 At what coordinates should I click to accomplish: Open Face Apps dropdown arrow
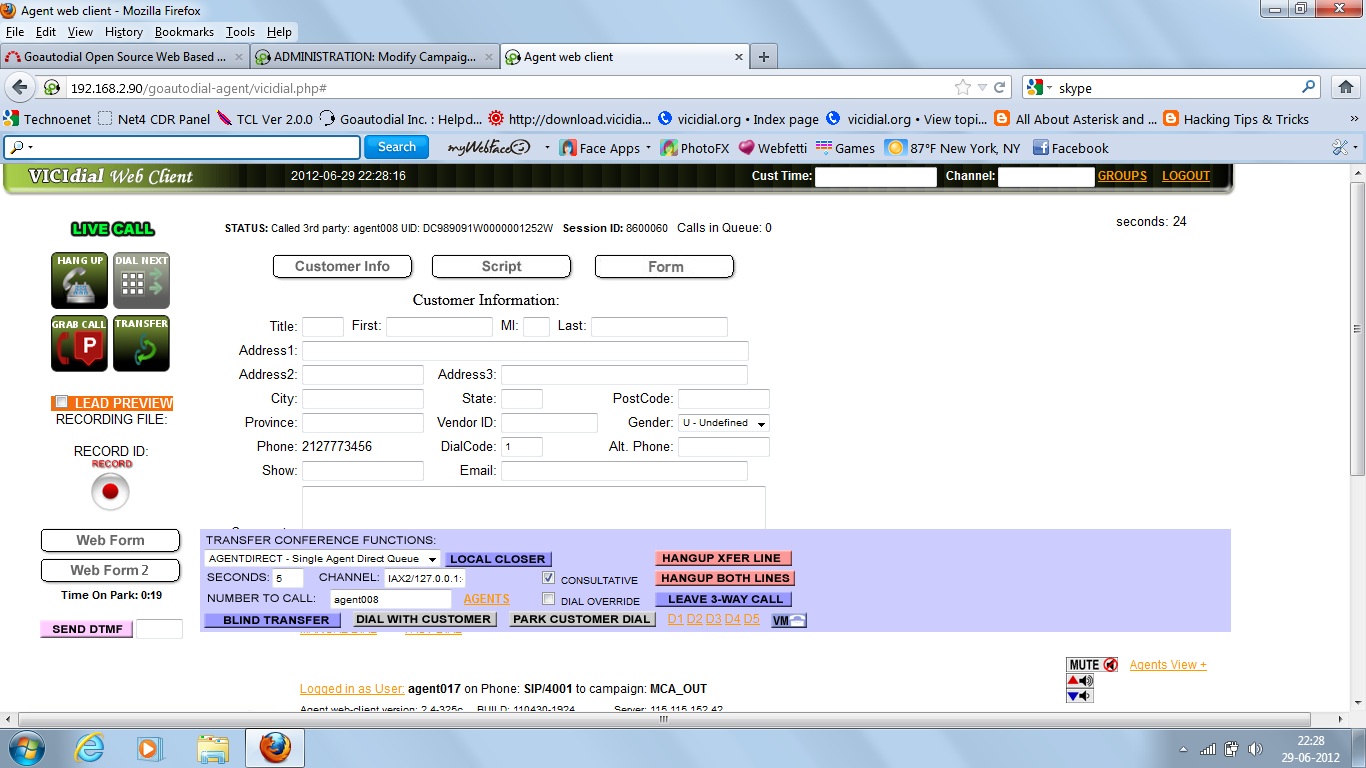[648, 148]
